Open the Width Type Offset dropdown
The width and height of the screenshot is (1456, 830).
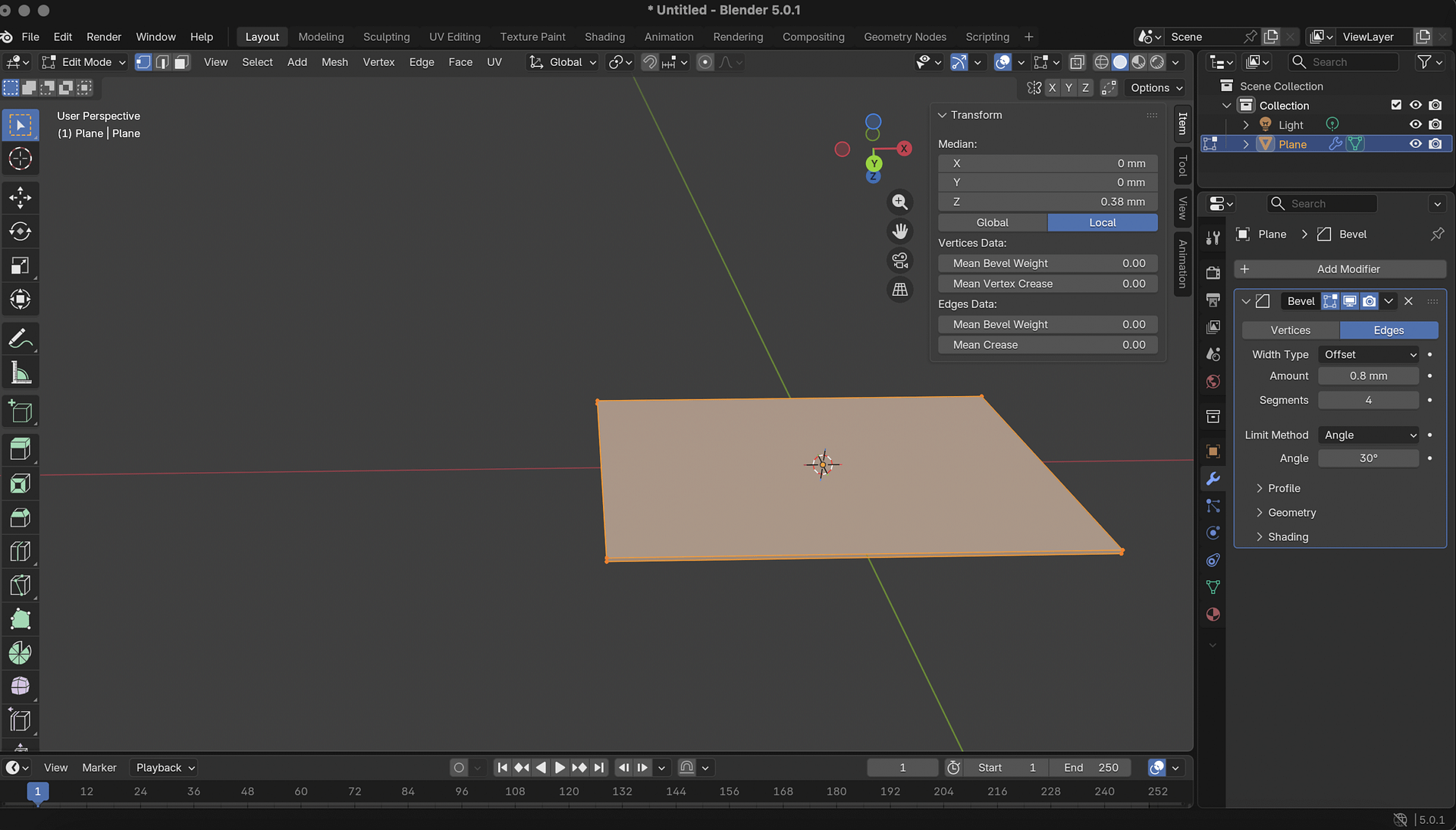click(x=1369, y=354)
